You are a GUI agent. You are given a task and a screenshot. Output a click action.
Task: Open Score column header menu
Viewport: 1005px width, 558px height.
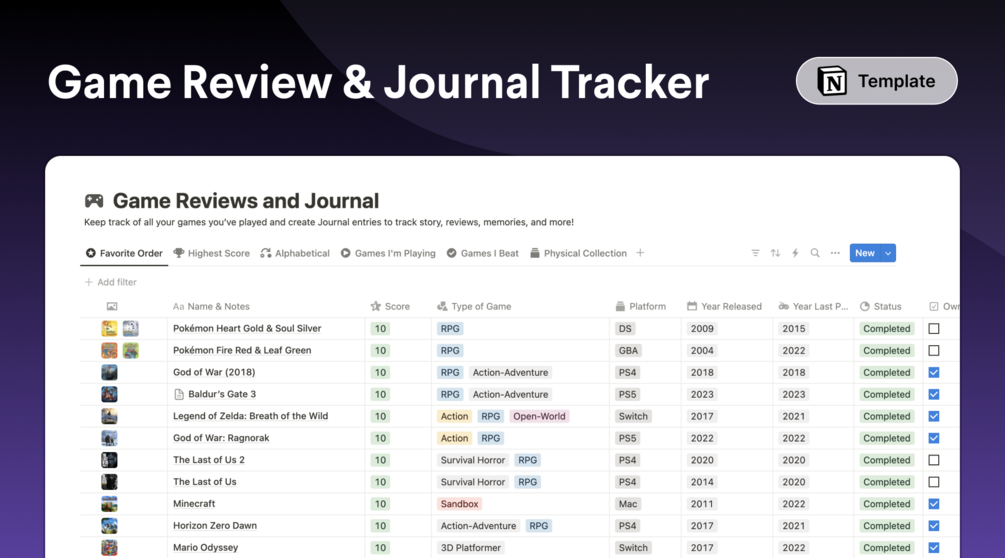(x=390, y=306)
